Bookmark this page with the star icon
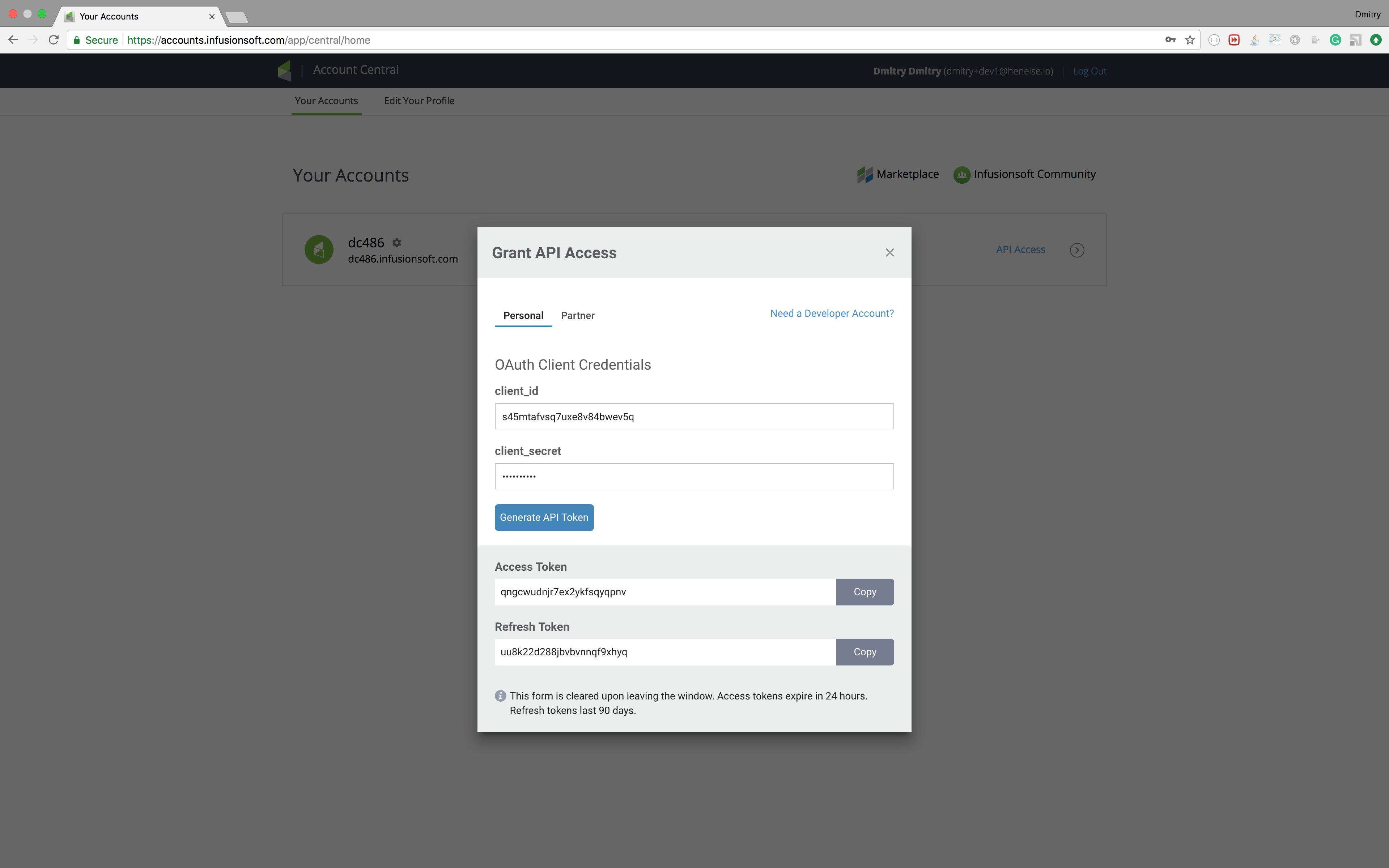 pyautogui.click(x=1190, y=40)
